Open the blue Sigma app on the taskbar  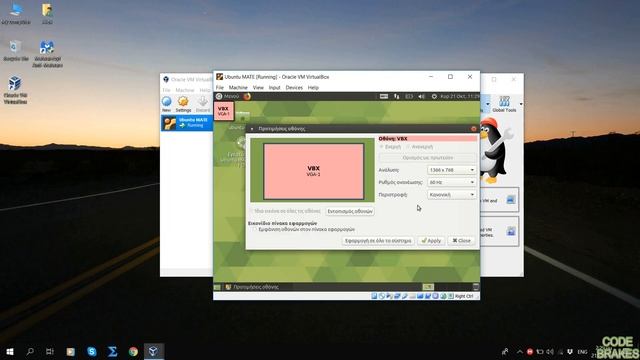pos(112,351)
